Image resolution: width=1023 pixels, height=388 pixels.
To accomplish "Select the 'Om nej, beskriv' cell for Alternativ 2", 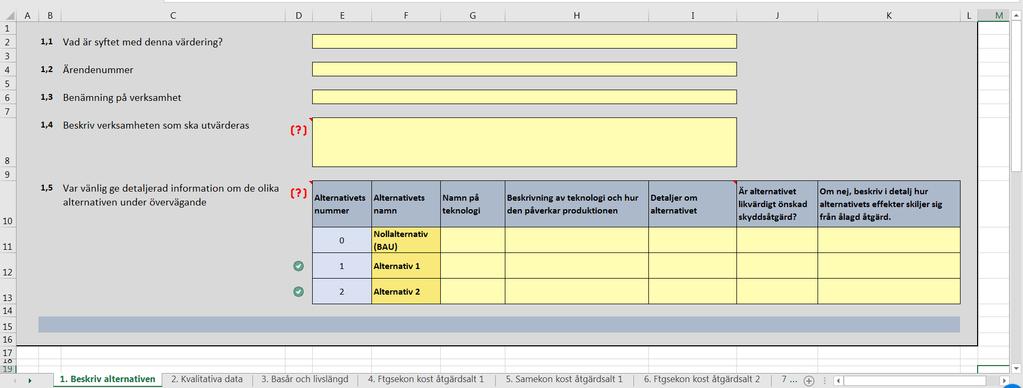I will 889,291.
